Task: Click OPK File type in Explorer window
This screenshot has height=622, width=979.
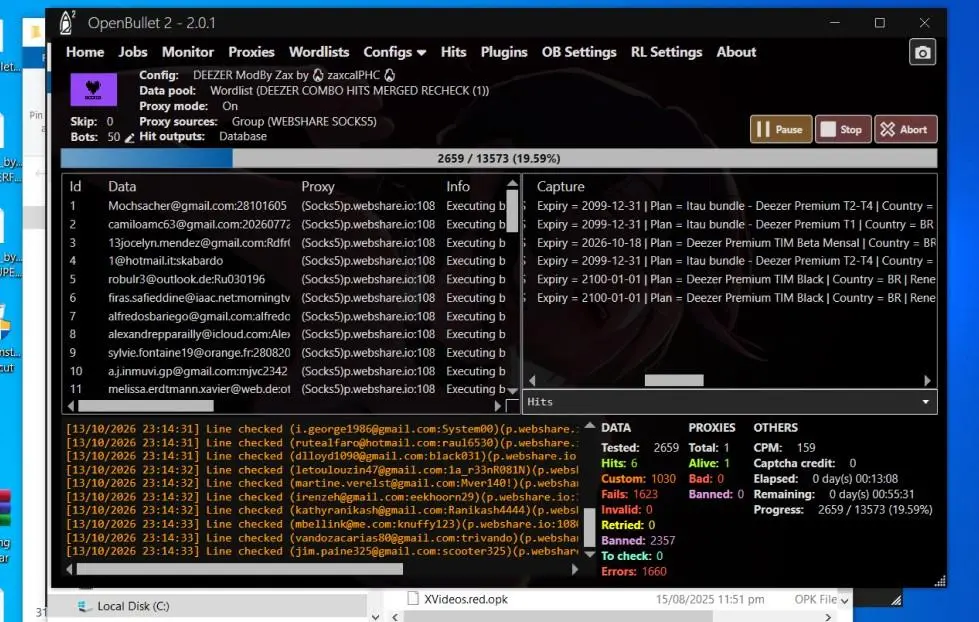Action: coord(815,600)
